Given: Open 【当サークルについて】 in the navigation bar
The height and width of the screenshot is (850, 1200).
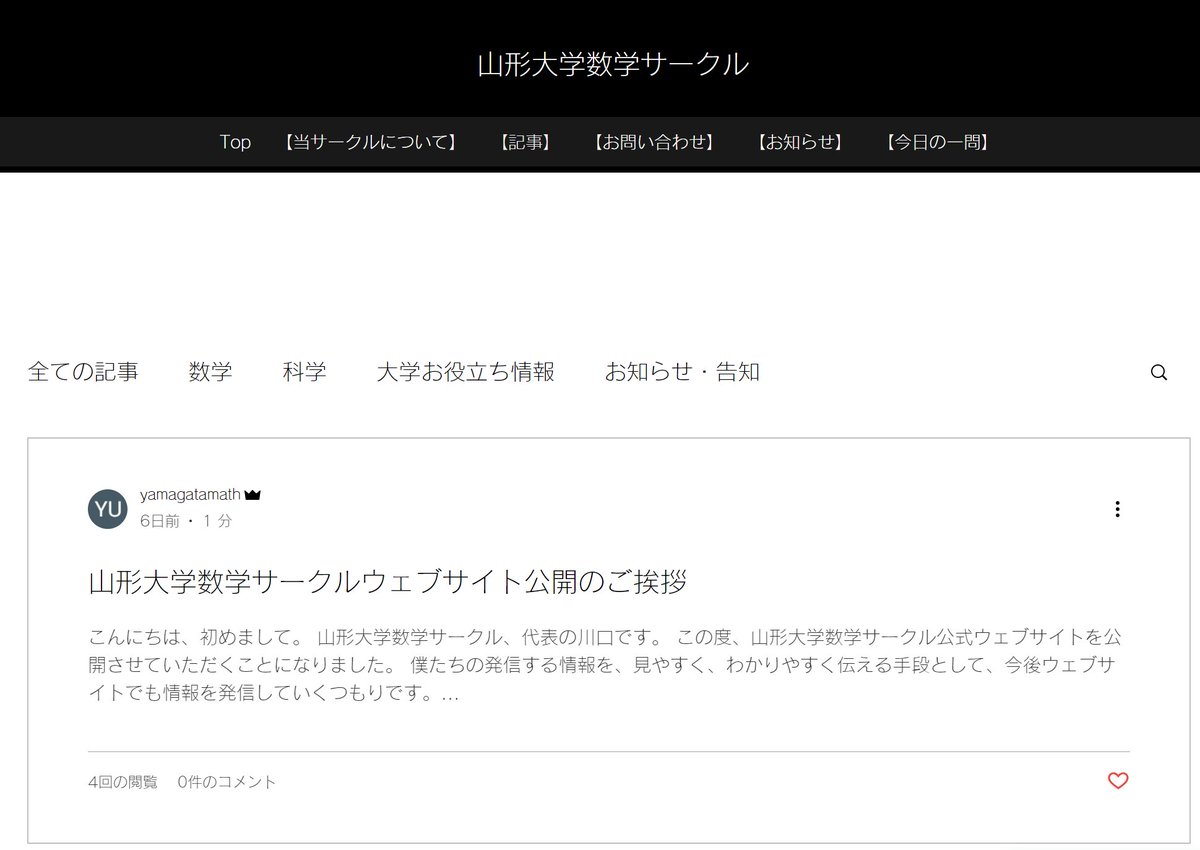Looking at the screenshot, I should tap(370, 142).
